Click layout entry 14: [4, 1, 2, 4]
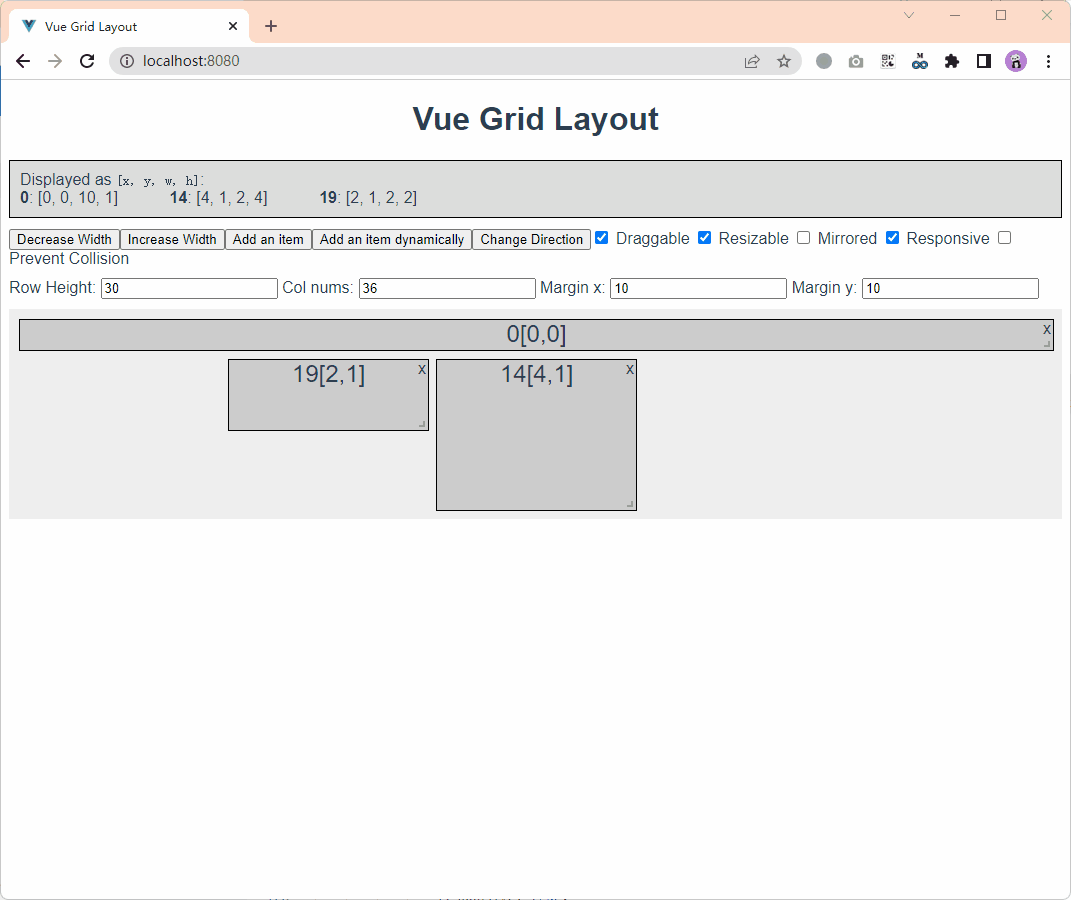The height and width of the screenshot is (900, 1071). pos(219,198)
